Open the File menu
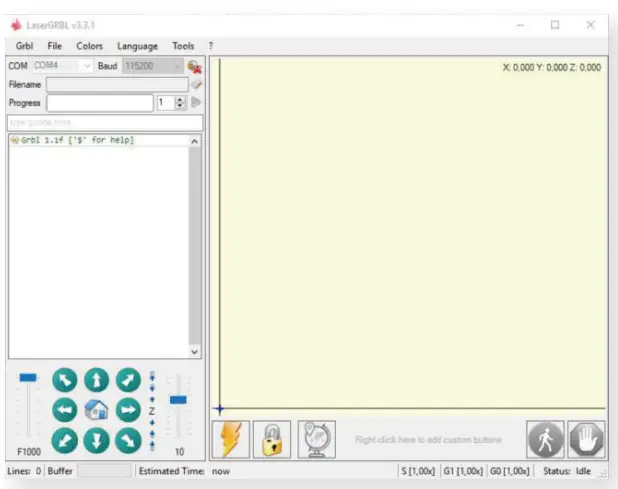The image size is (618, 489). point(54,46)
